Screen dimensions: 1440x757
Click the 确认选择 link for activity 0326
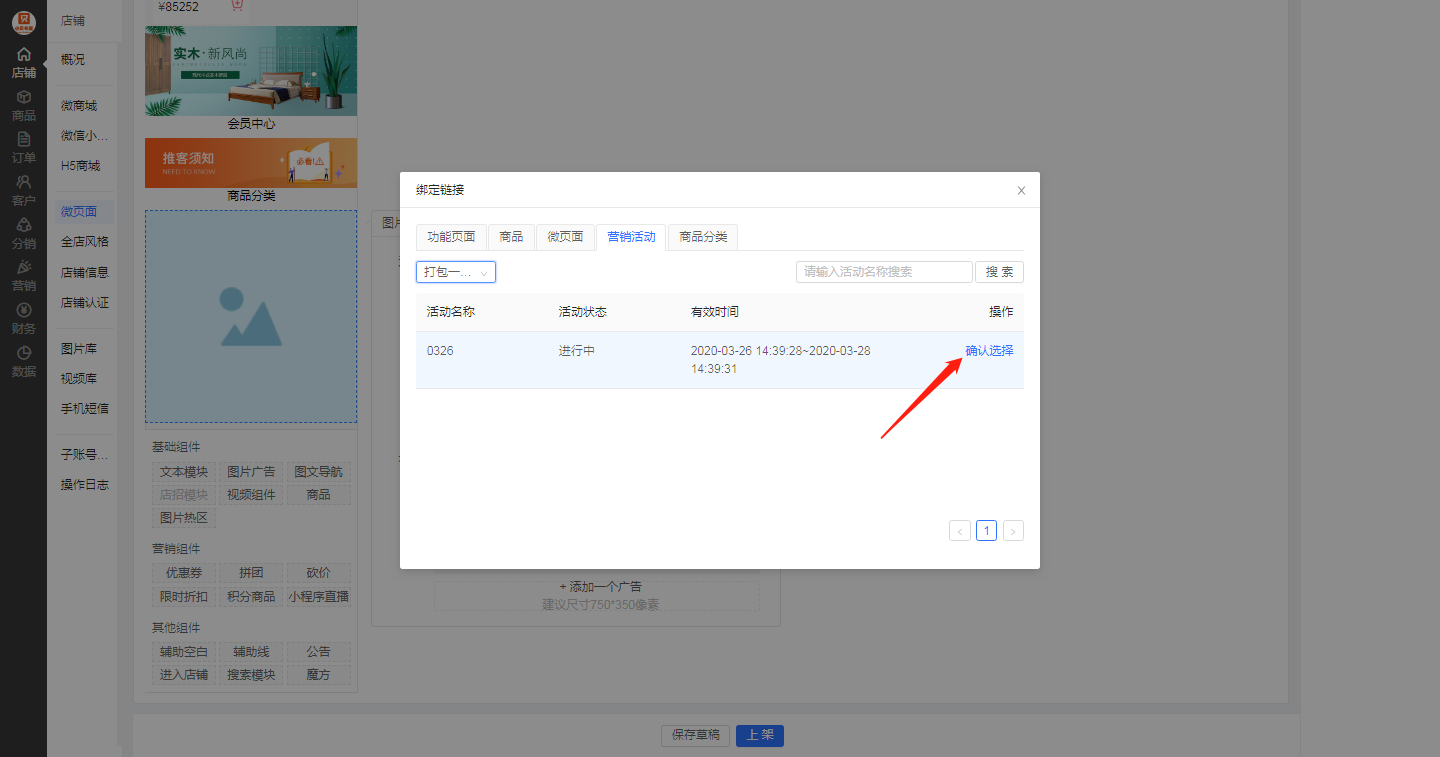coord(988,350)
